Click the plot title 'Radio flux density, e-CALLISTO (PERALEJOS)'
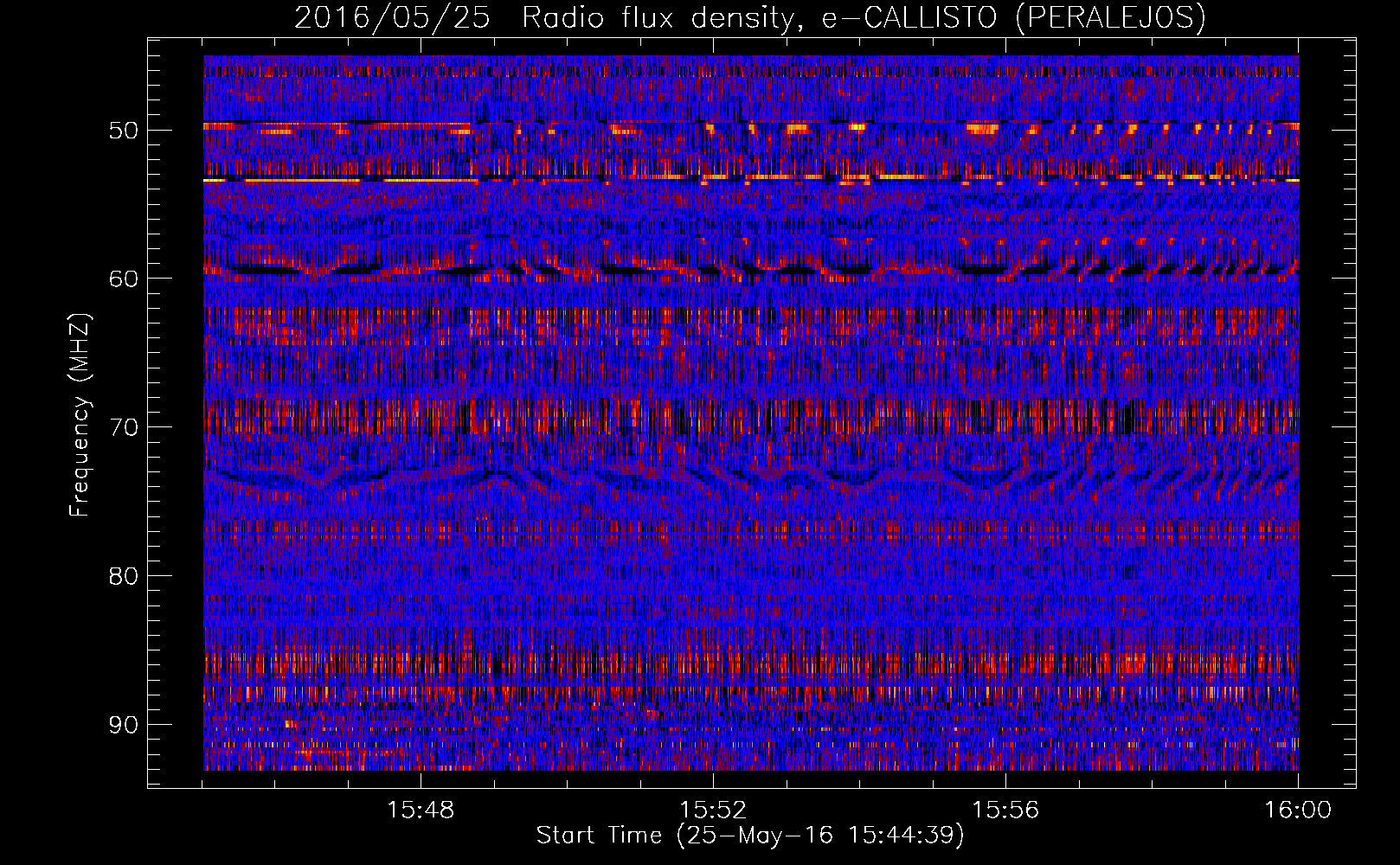Screen dimensions: 1400x865 [x=864, y=17]
